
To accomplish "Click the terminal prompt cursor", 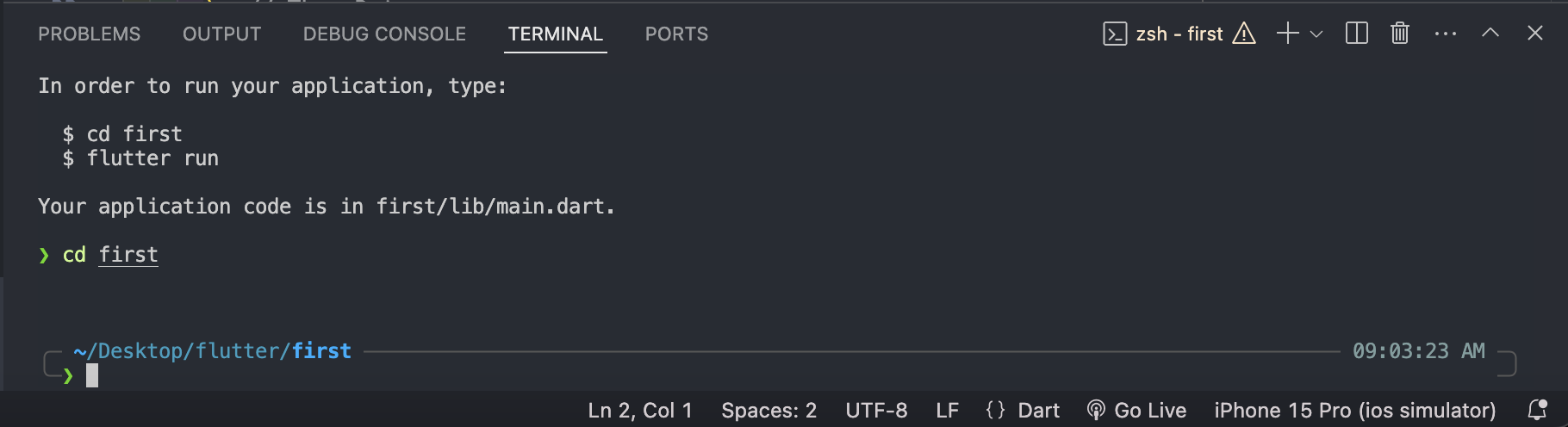I will click(x=92, y=375).
